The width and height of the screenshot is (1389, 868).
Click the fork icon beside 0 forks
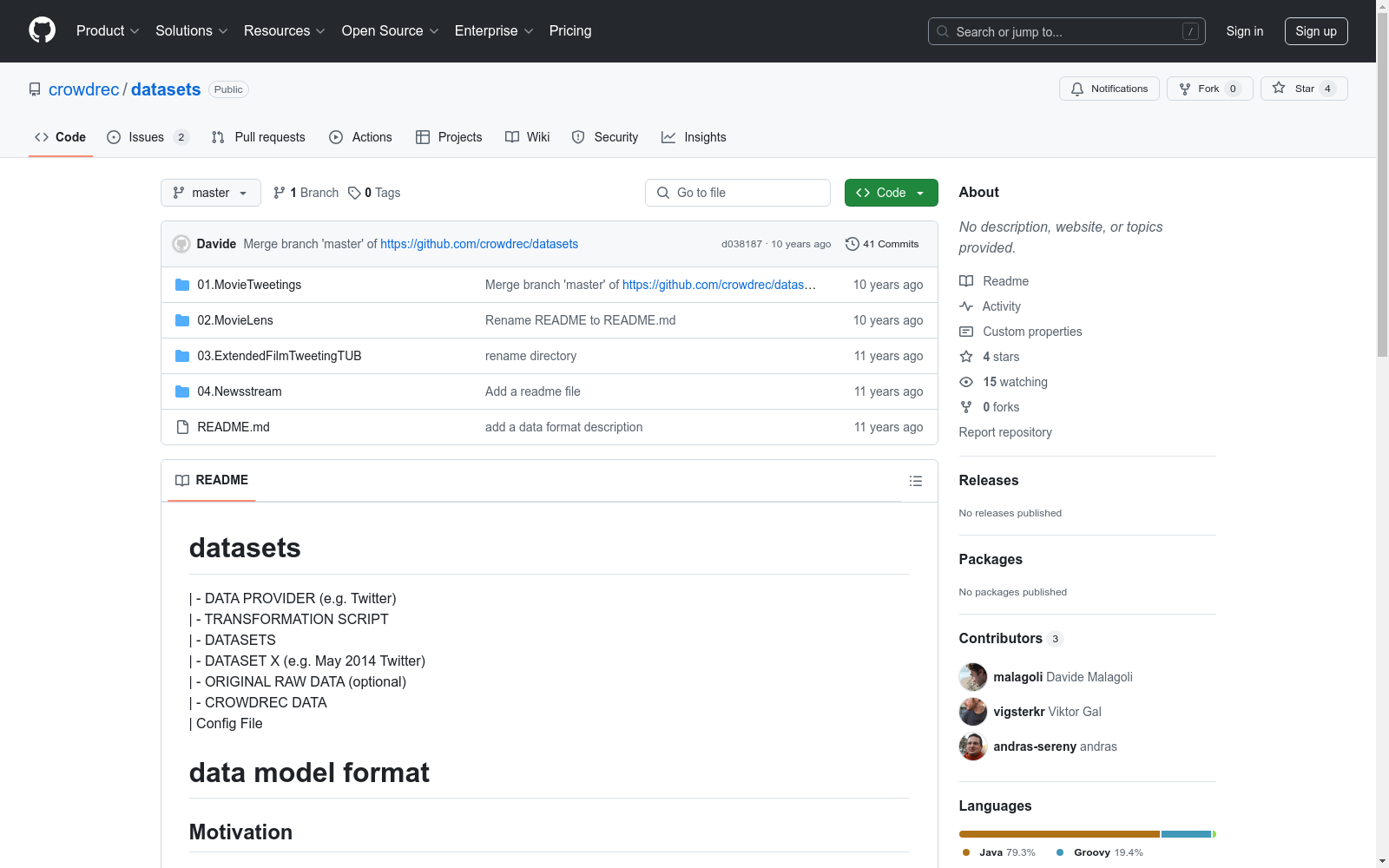point(966,407)
